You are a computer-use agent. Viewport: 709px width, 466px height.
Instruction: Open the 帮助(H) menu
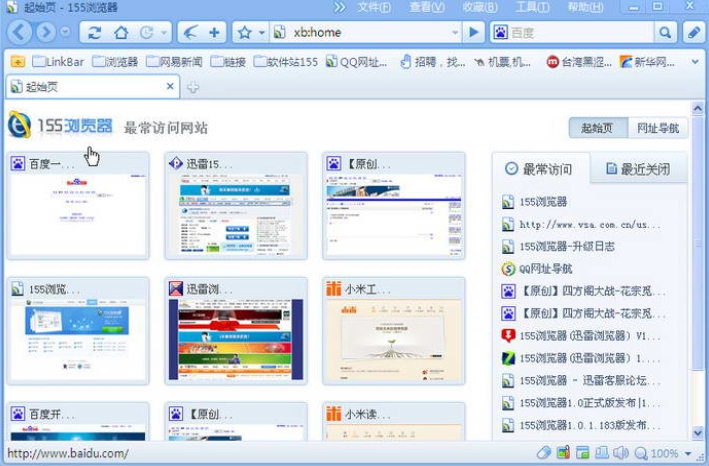586,7
